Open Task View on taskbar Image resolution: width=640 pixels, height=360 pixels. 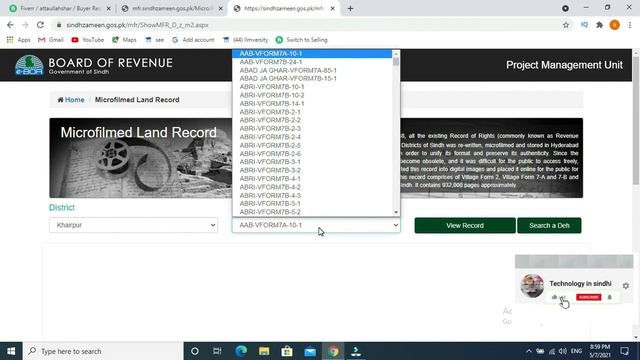pos(217,351)
